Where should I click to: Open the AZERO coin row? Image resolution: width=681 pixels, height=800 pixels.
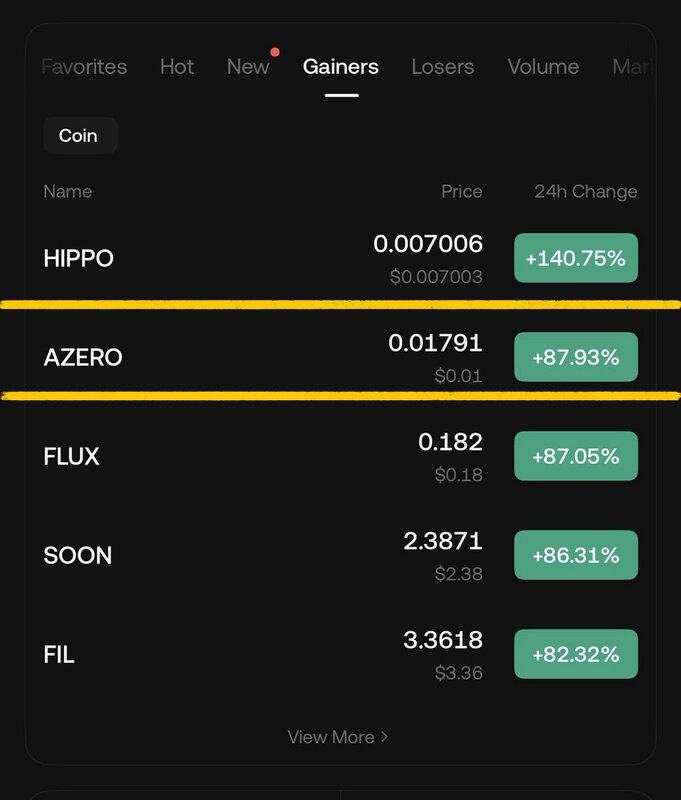click(x=83, y=357)
